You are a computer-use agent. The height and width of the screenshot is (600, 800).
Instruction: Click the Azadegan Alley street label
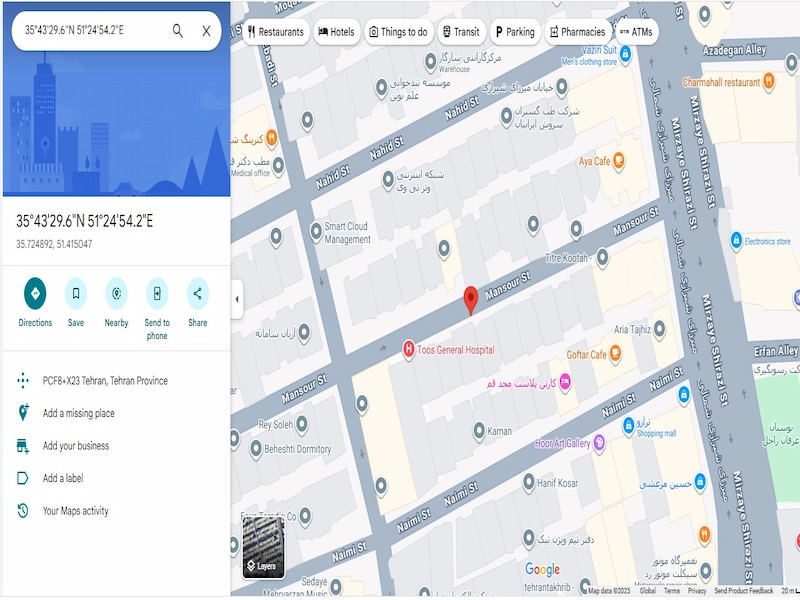coord(734,50)
